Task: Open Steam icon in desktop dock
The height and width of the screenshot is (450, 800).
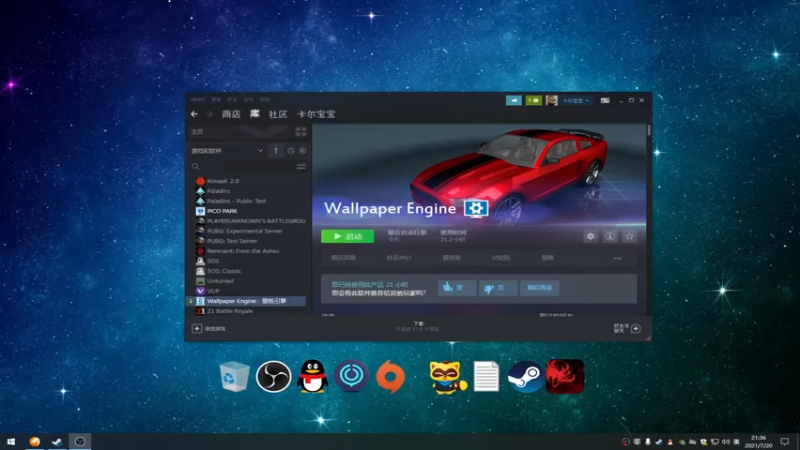Action: (x=526, y=377)
